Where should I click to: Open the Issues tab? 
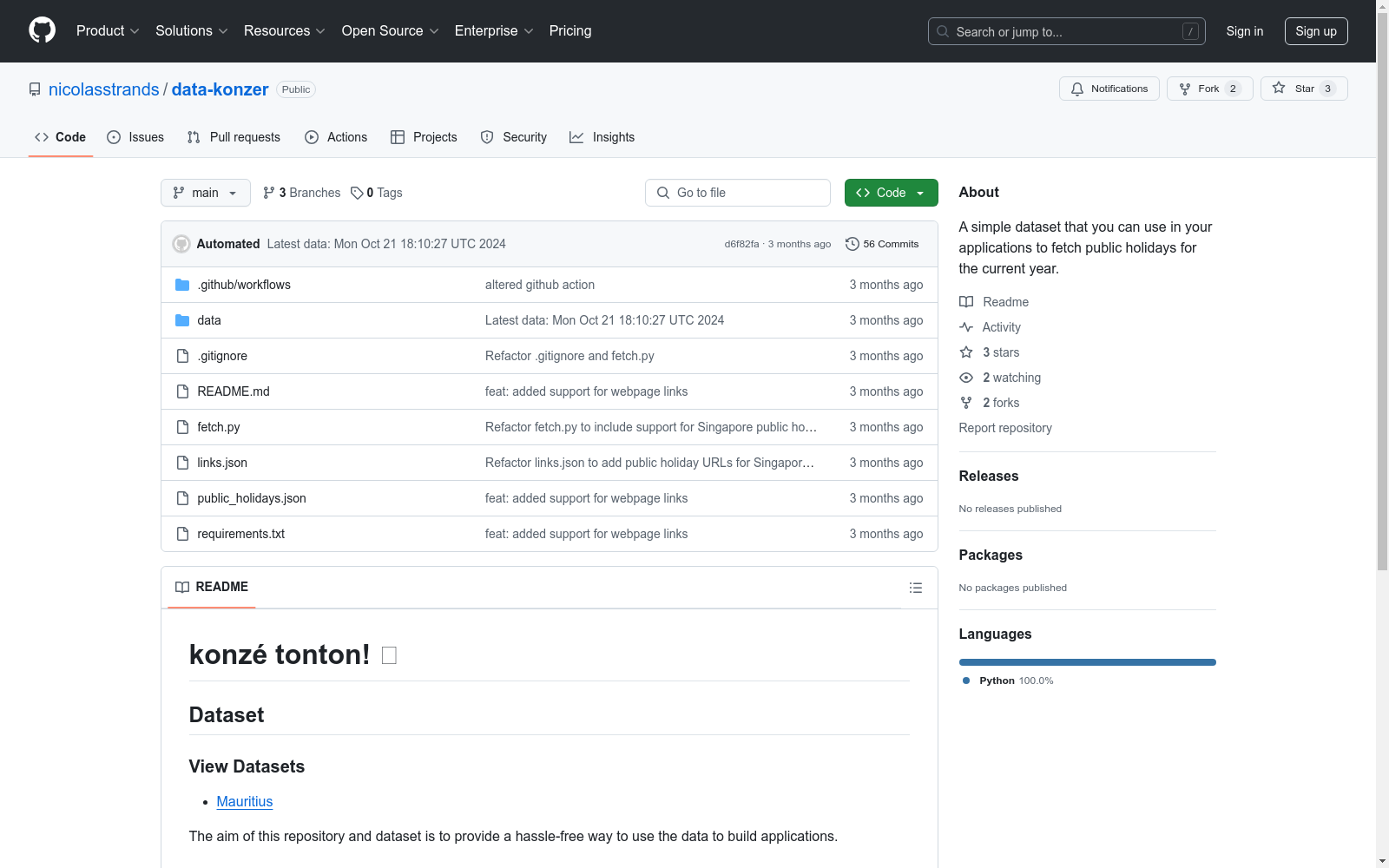tap(135, 137)
